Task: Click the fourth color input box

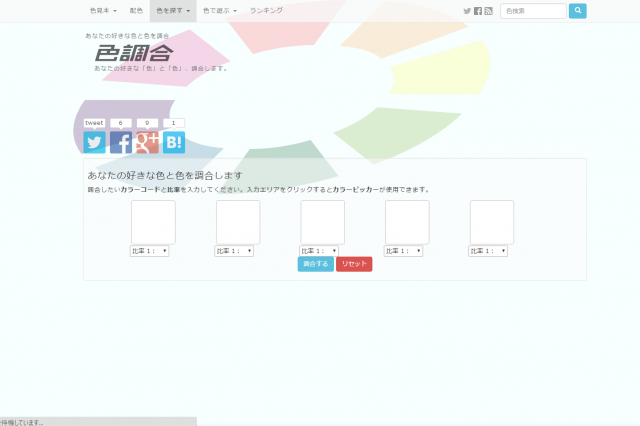Action: coord(407,222)
